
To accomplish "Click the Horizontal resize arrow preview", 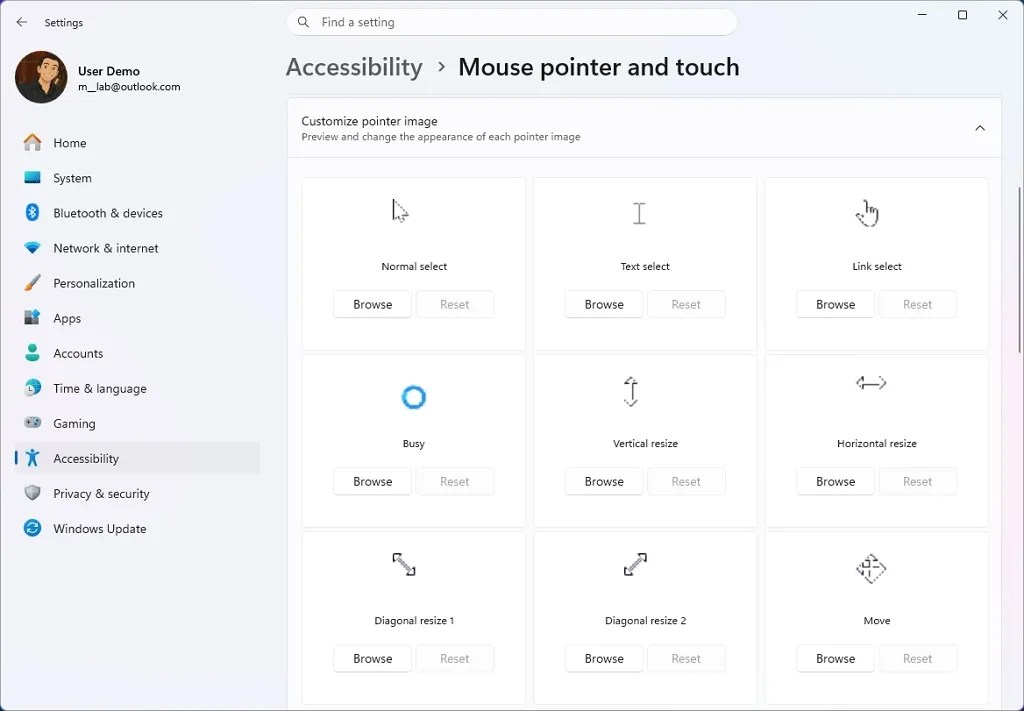I will coord(871,383).
